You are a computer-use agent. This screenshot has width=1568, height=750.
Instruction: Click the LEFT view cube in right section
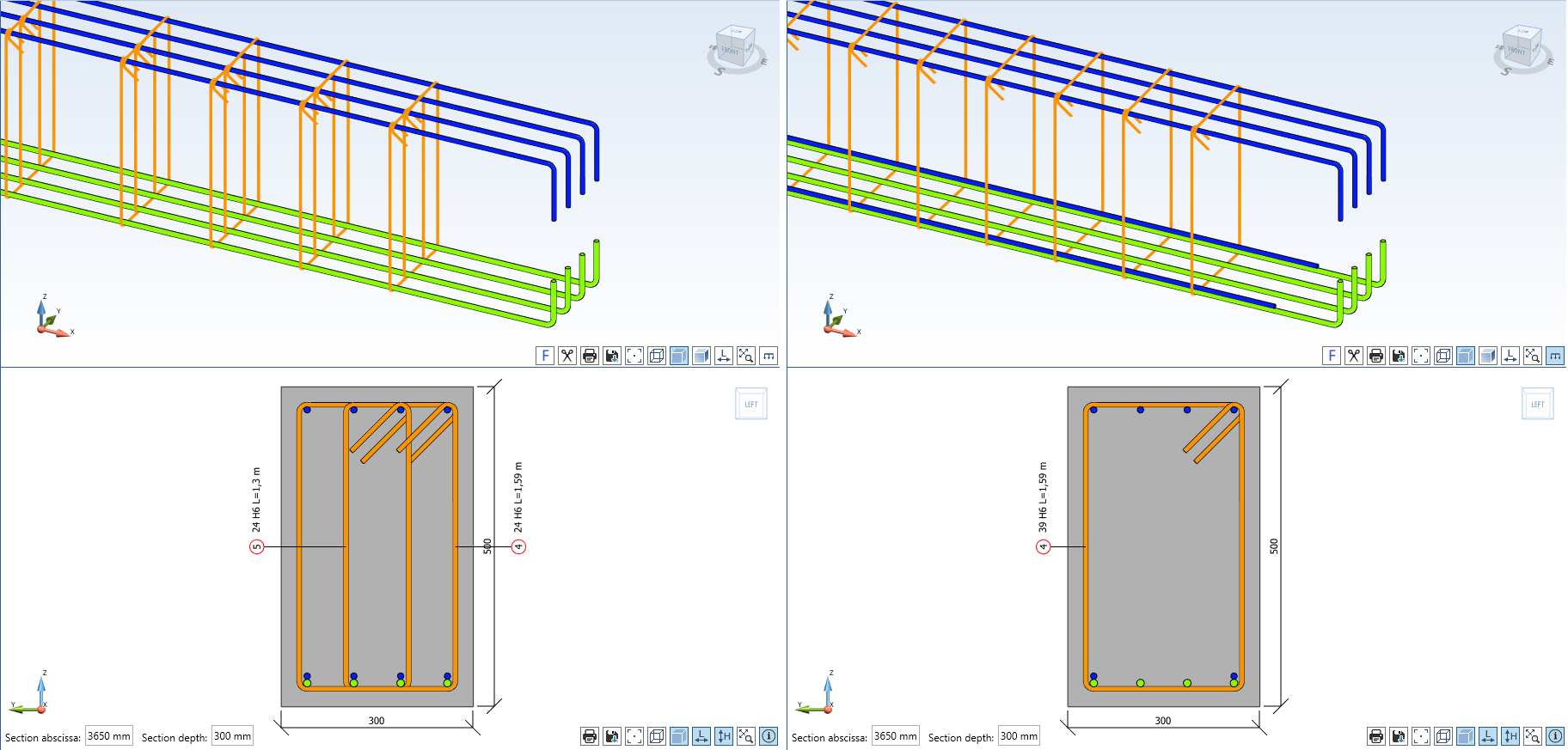(x=1537, y=404)
